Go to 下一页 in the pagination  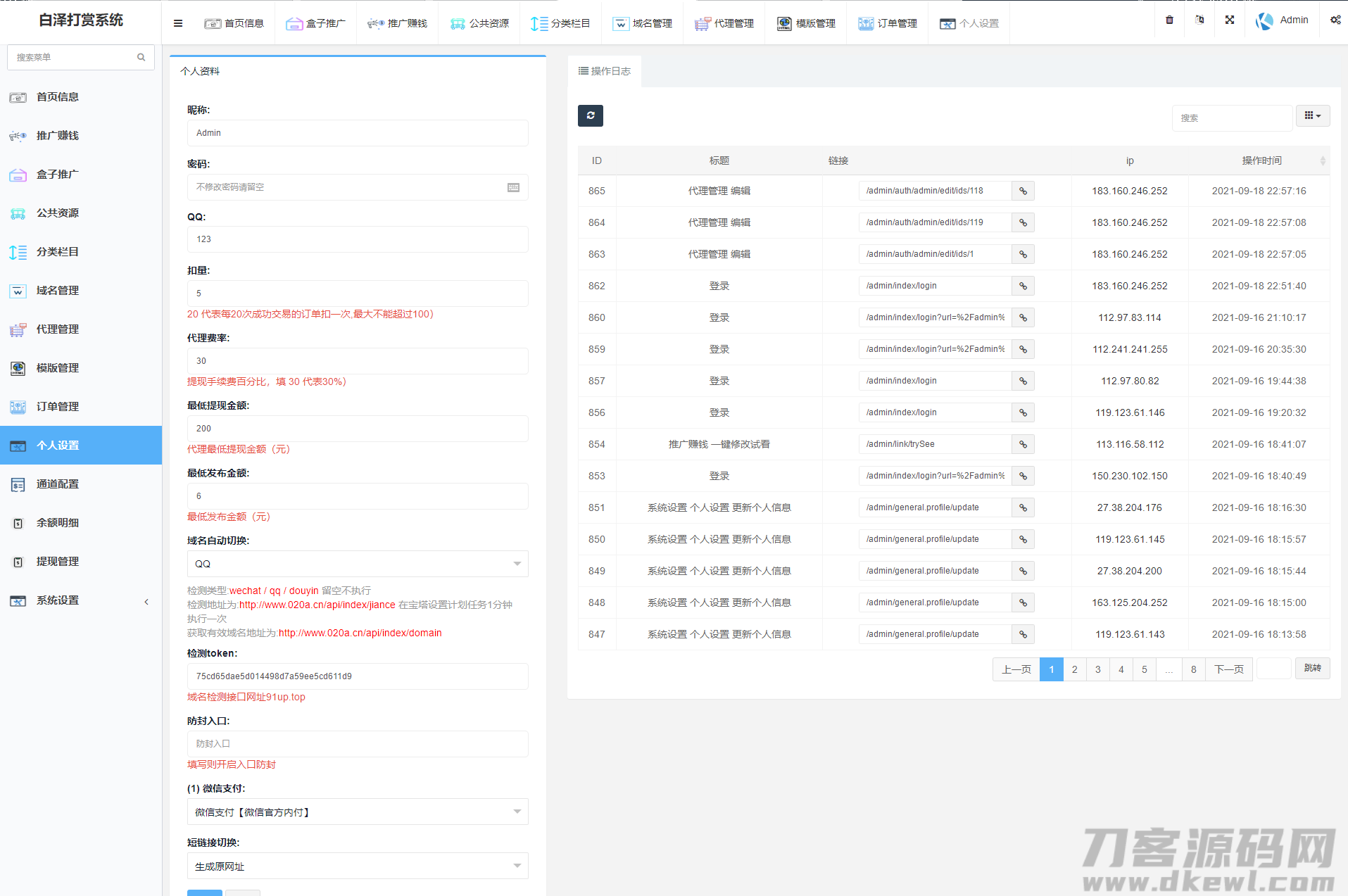click(1228, 669)
